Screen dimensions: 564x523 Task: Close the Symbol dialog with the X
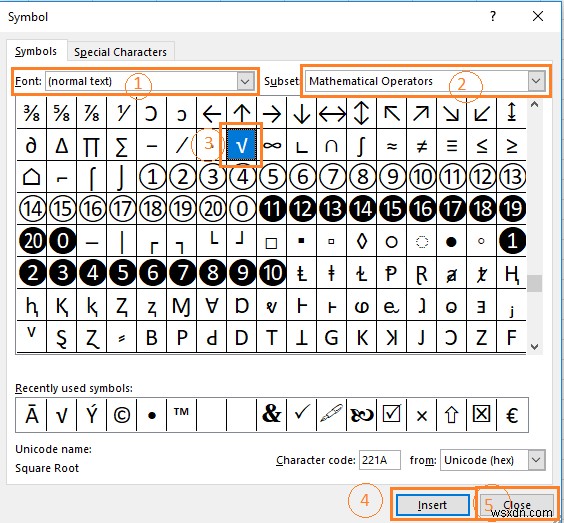(538, 16)
